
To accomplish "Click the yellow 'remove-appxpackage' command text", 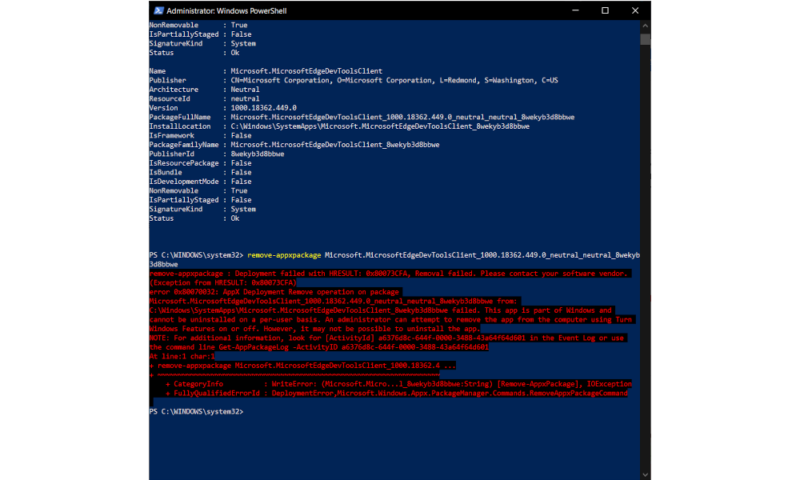I will (284, 255).
